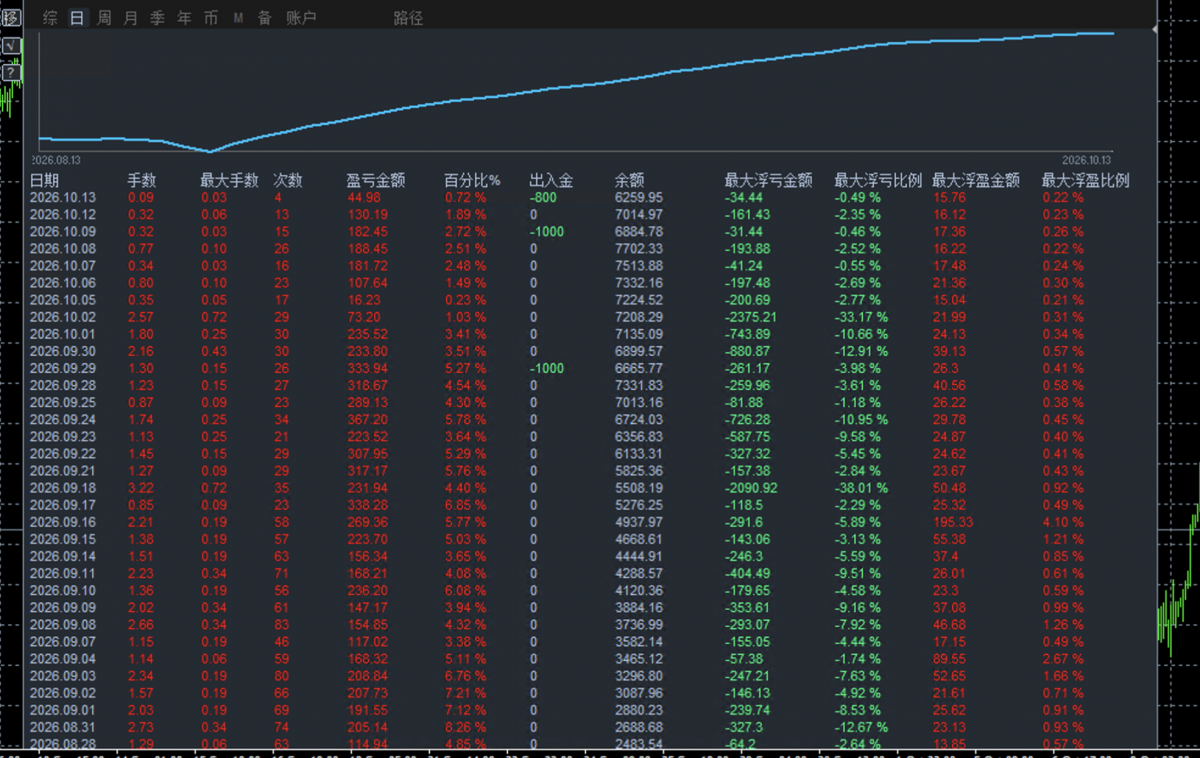Click the 最大浮盈比例 column header
The width and height of the screenshot is (1200, 758).
[x=1086, y=181]
